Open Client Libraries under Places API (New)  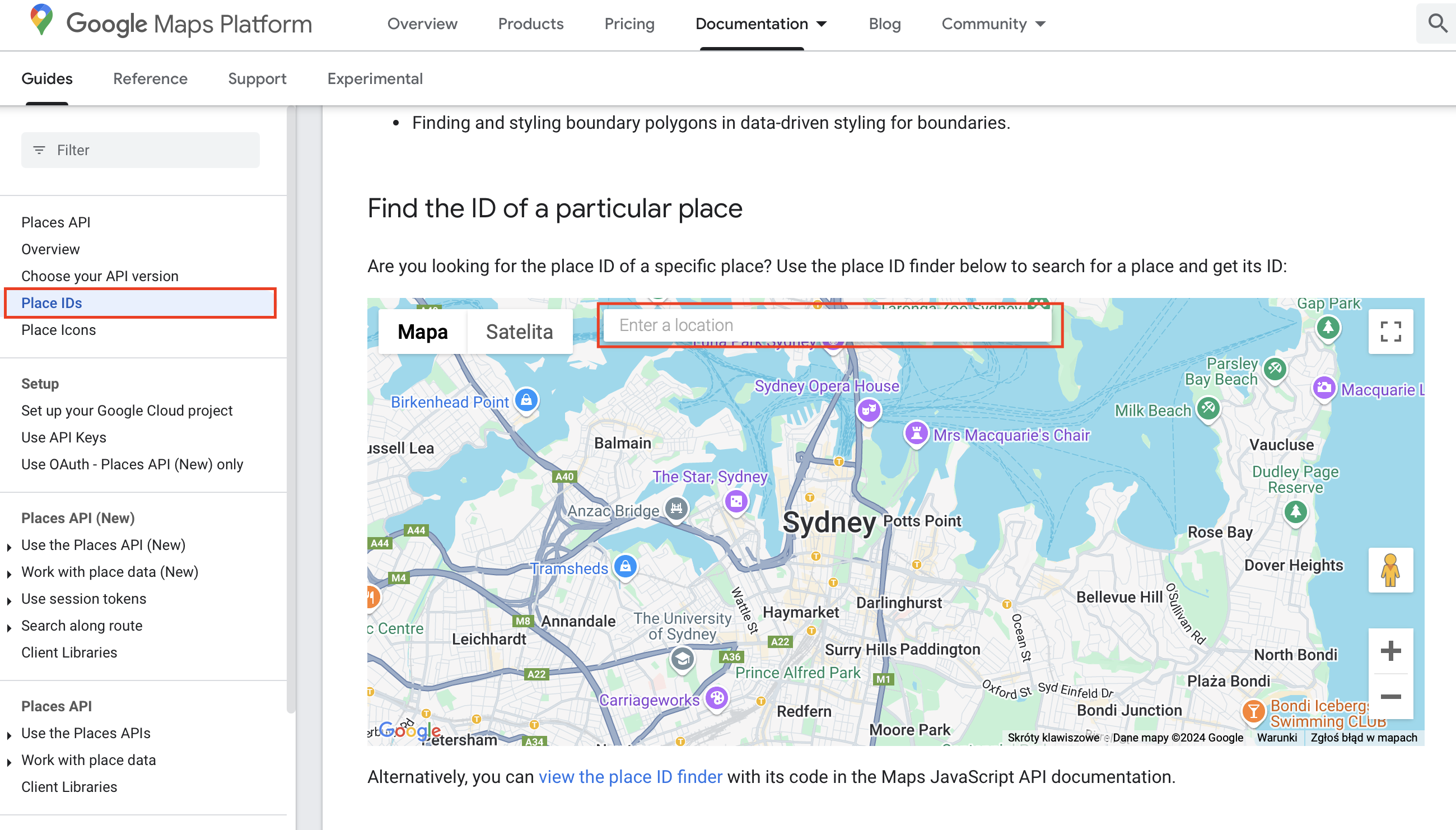(x=69, y=652)
